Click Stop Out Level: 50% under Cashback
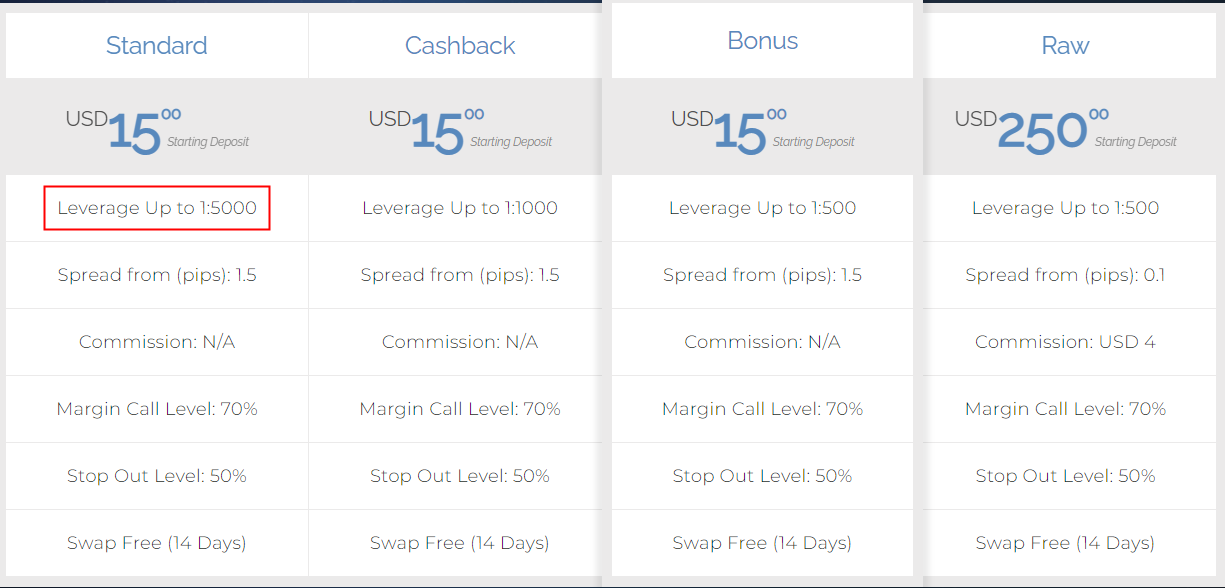Image resolution: width=1225 pixels, height=588 pixels. point(460,476)
